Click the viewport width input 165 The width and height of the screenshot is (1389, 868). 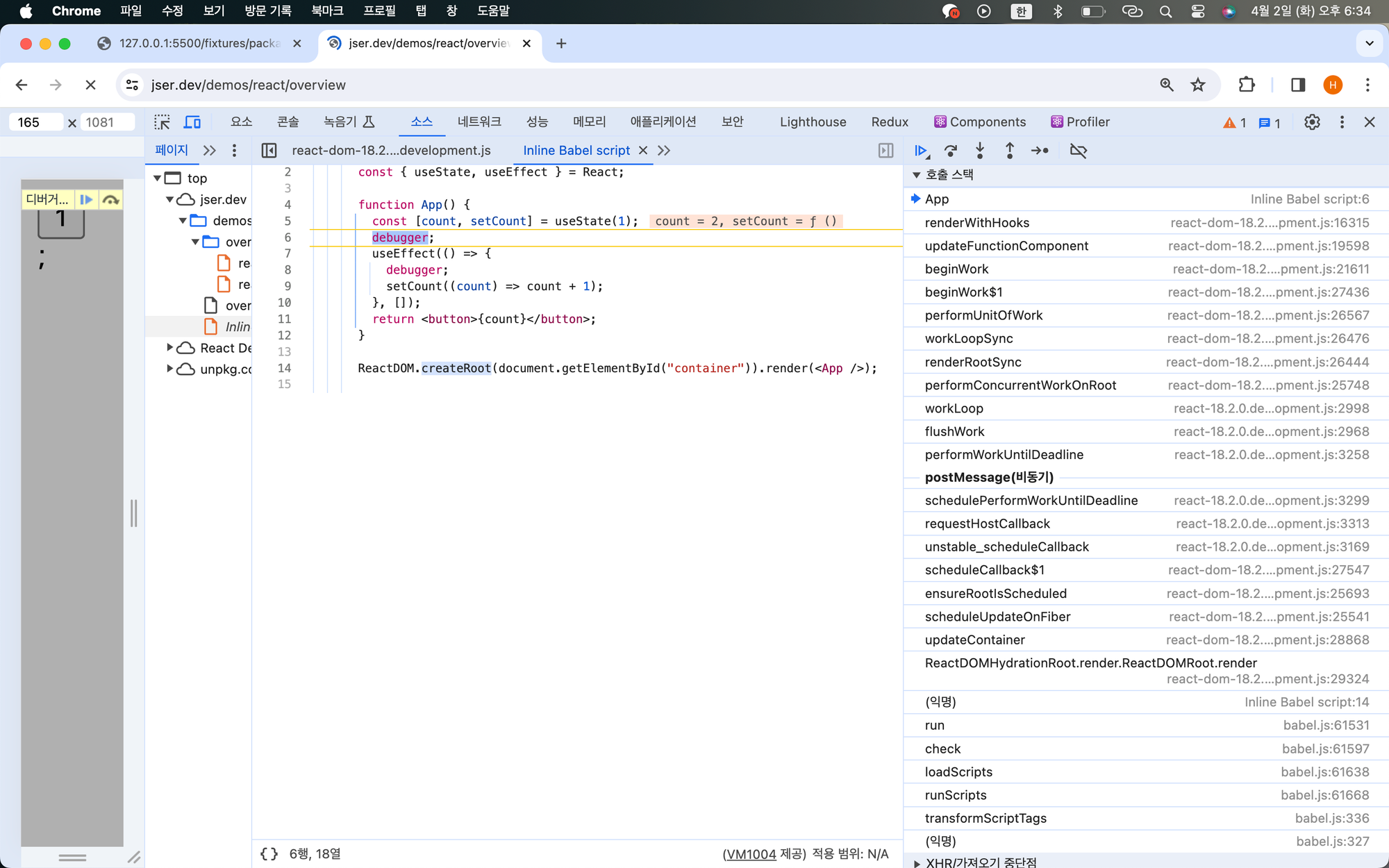36,122
